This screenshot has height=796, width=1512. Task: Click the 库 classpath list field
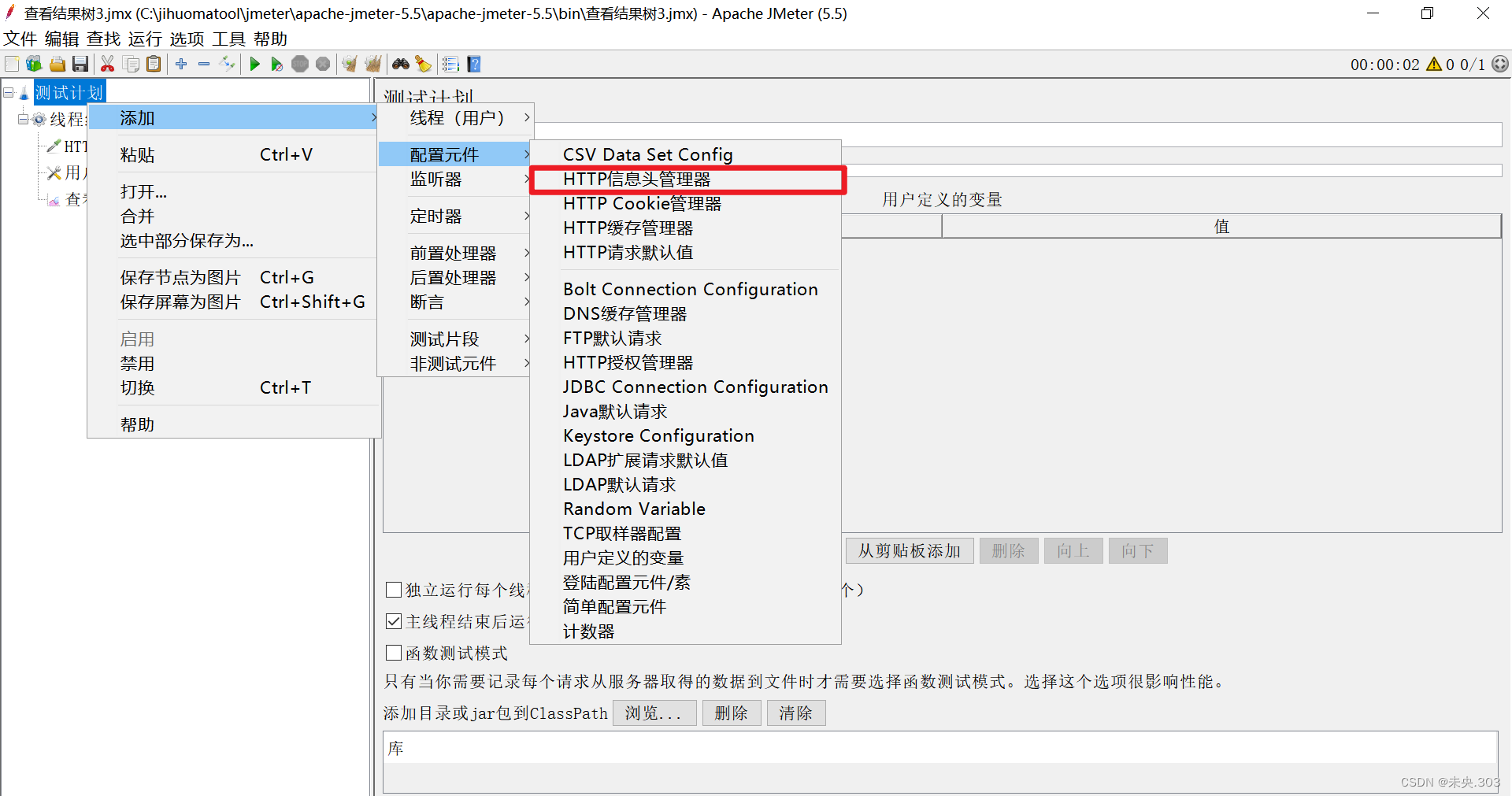click(x=940, y=748)
